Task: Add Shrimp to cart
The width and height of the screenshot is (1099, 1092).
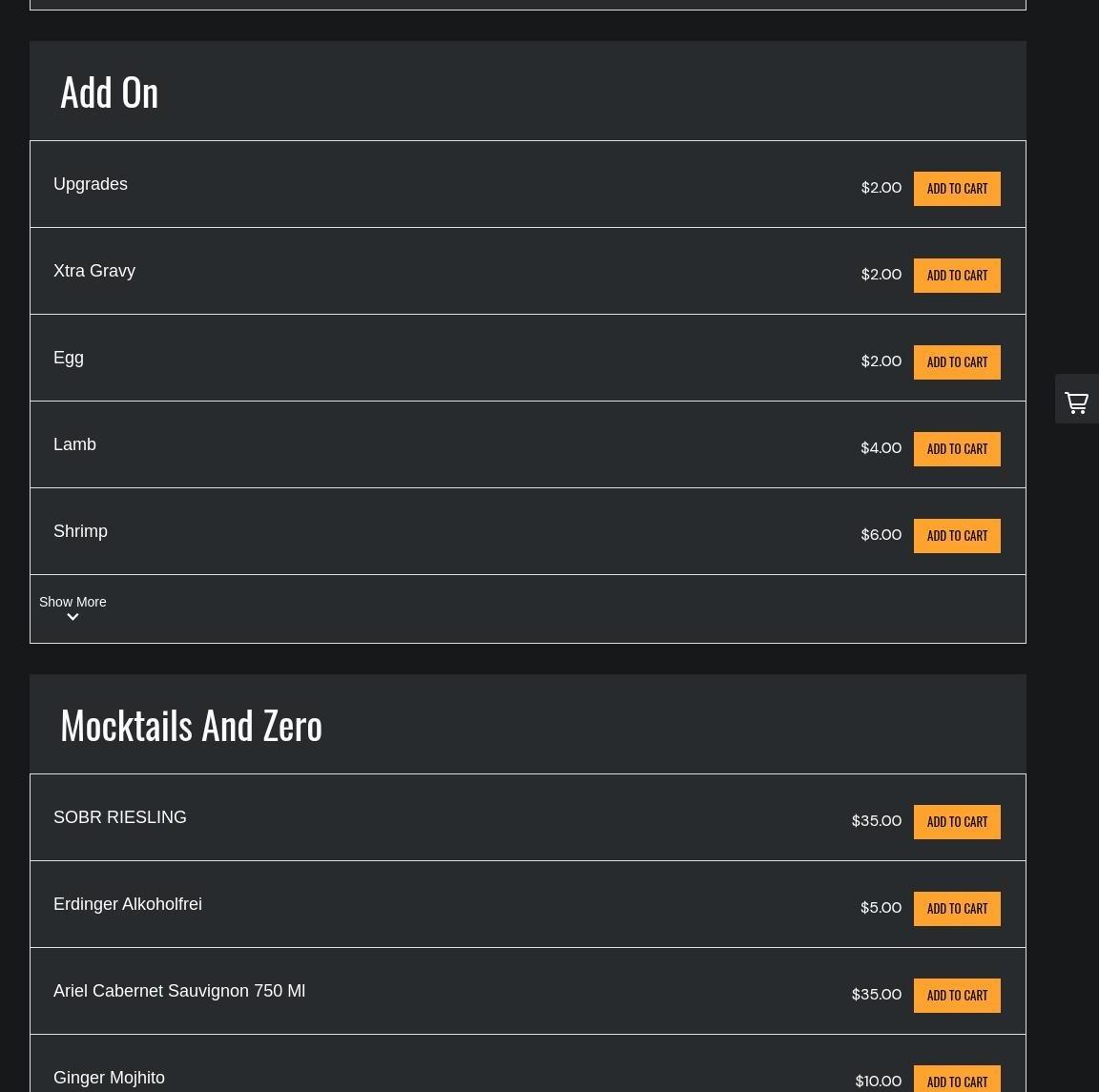Action: pos(957,536)
